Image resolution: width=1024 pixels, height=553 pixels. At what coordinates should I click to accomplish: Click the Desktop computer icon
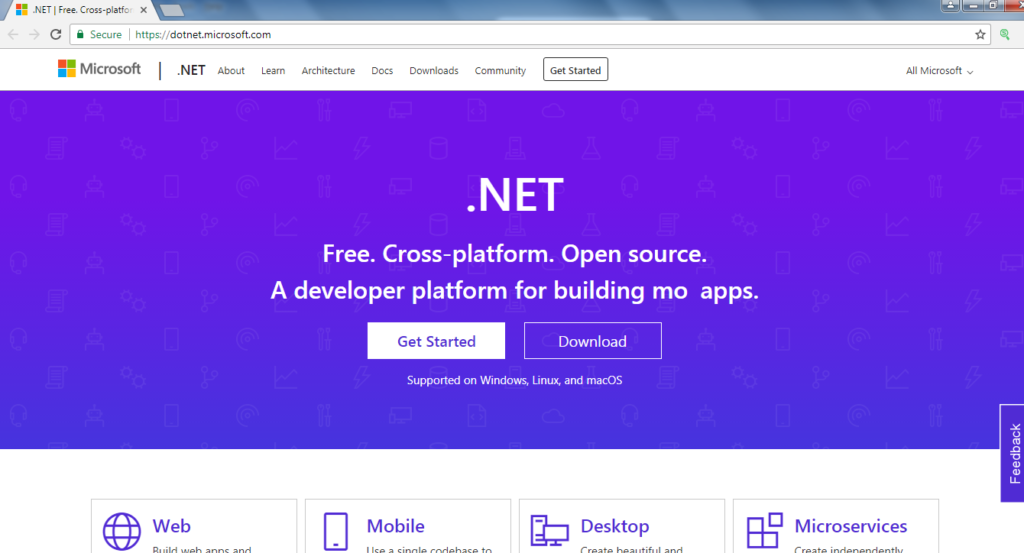549,531
